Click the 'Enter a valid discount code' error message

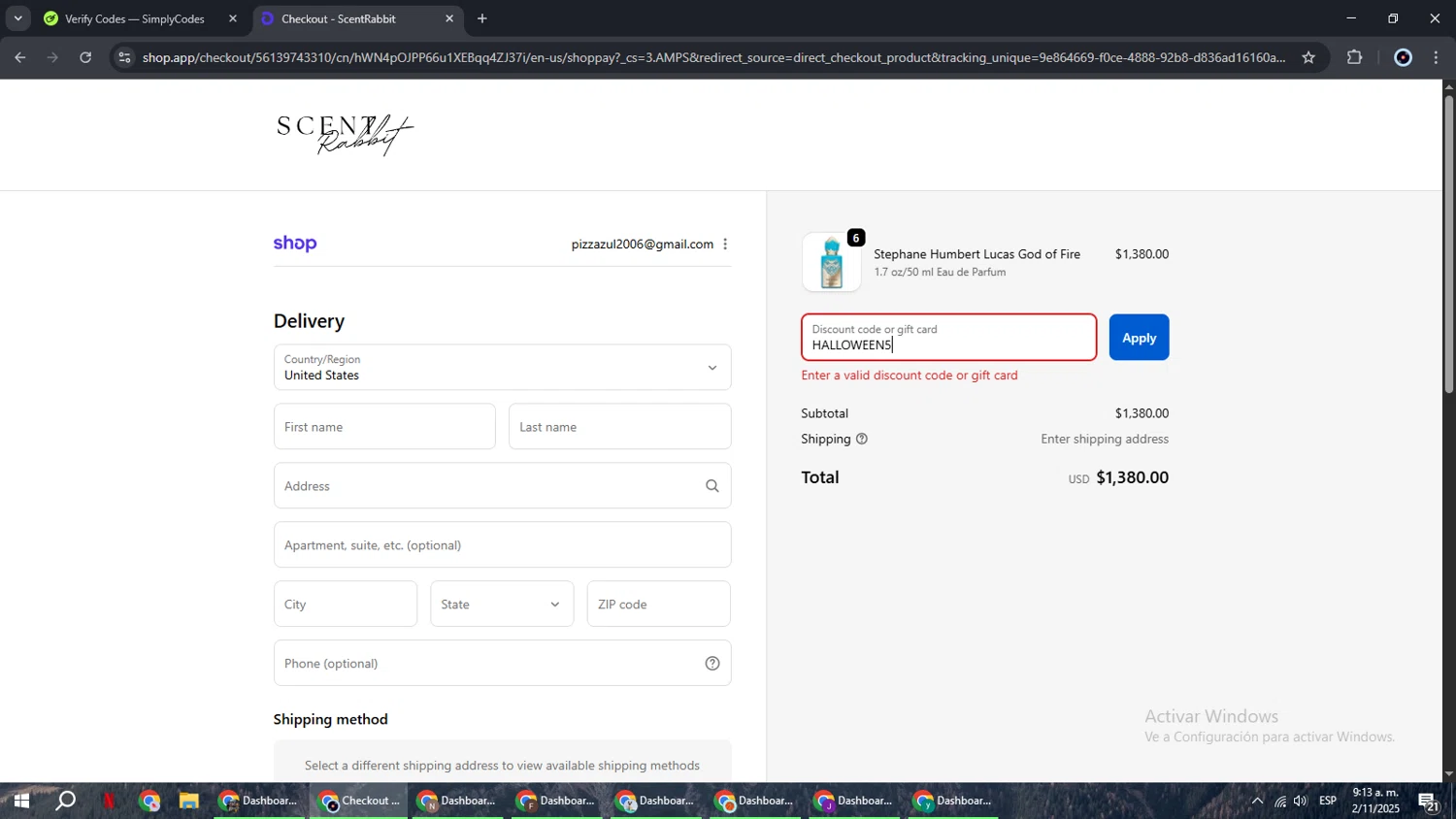(910, 376)
